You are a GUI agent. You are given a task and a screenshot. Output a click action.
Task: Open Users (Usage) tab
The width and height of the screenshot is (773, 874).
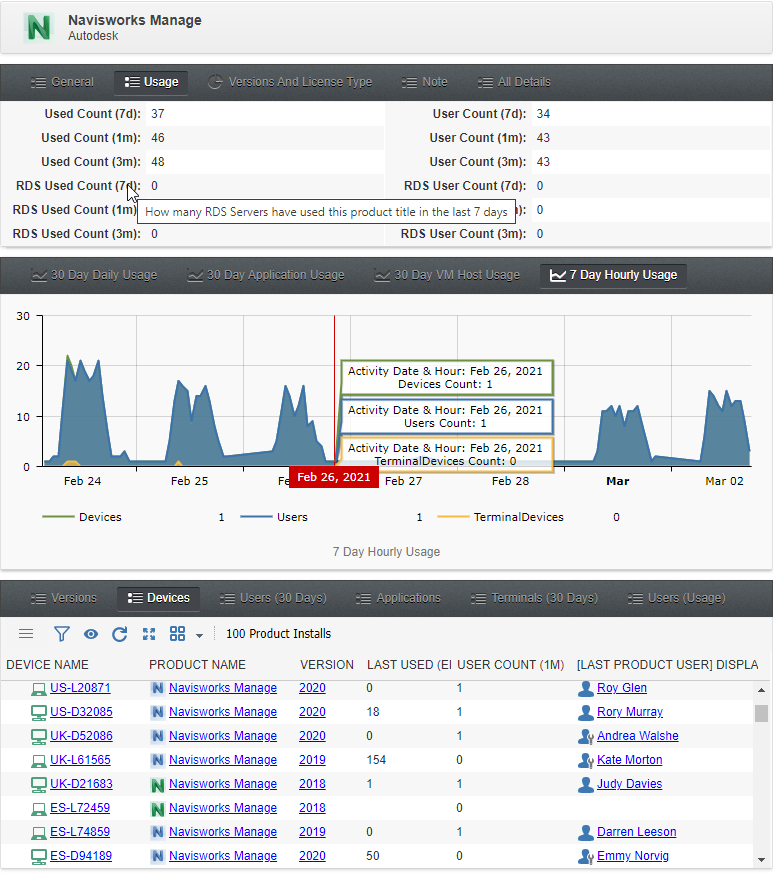(677, 598)
